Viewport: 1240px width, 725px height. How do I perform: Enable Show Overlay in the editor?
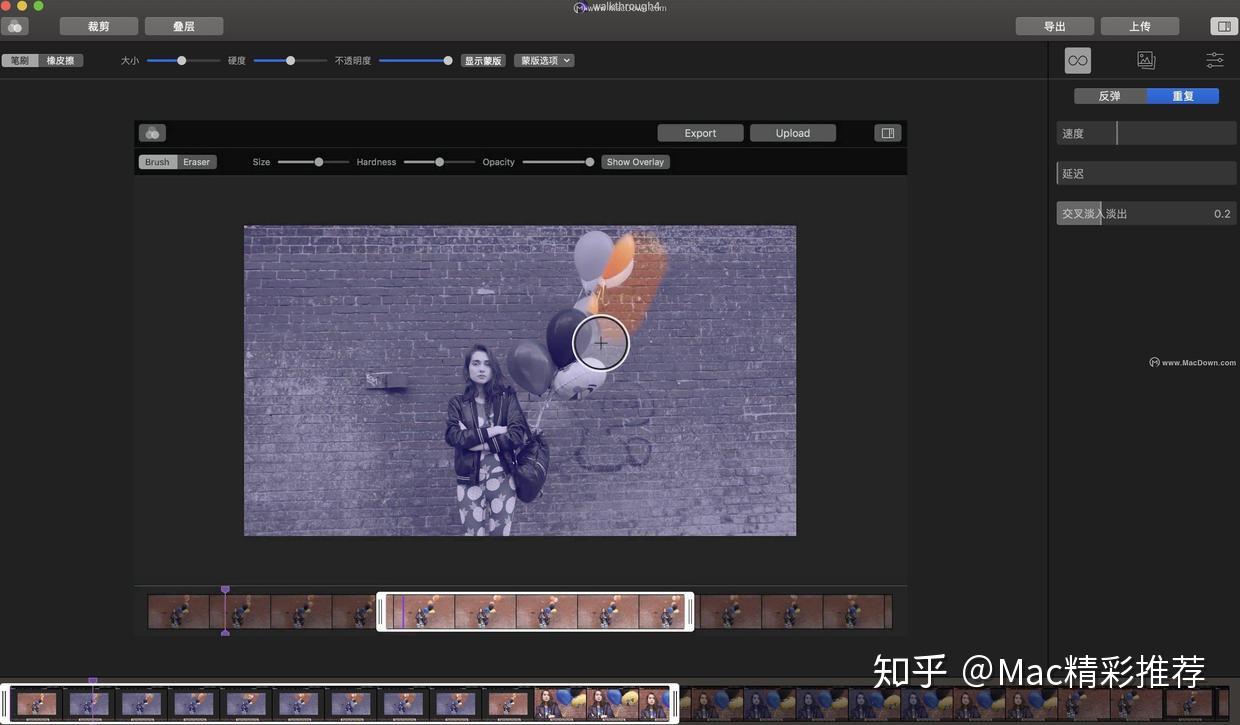[x=635, y=161]
